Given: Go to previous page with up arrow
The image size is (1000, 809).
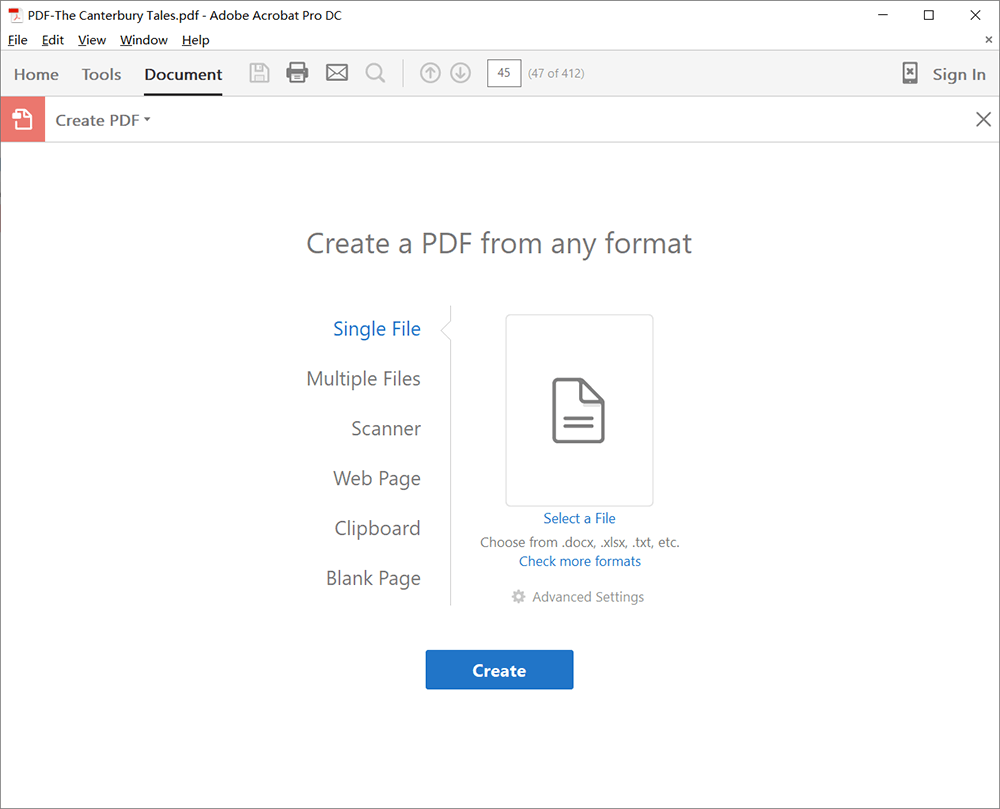Looking at the screenshot, I should [x=430, y=73].
